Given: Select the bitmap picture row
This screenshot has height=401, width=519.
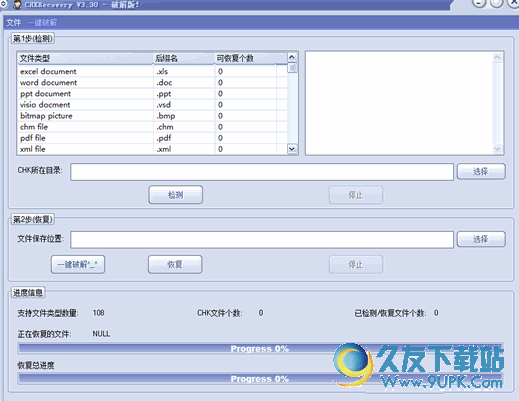Looking at the screenshot, I should coord(152,116).
